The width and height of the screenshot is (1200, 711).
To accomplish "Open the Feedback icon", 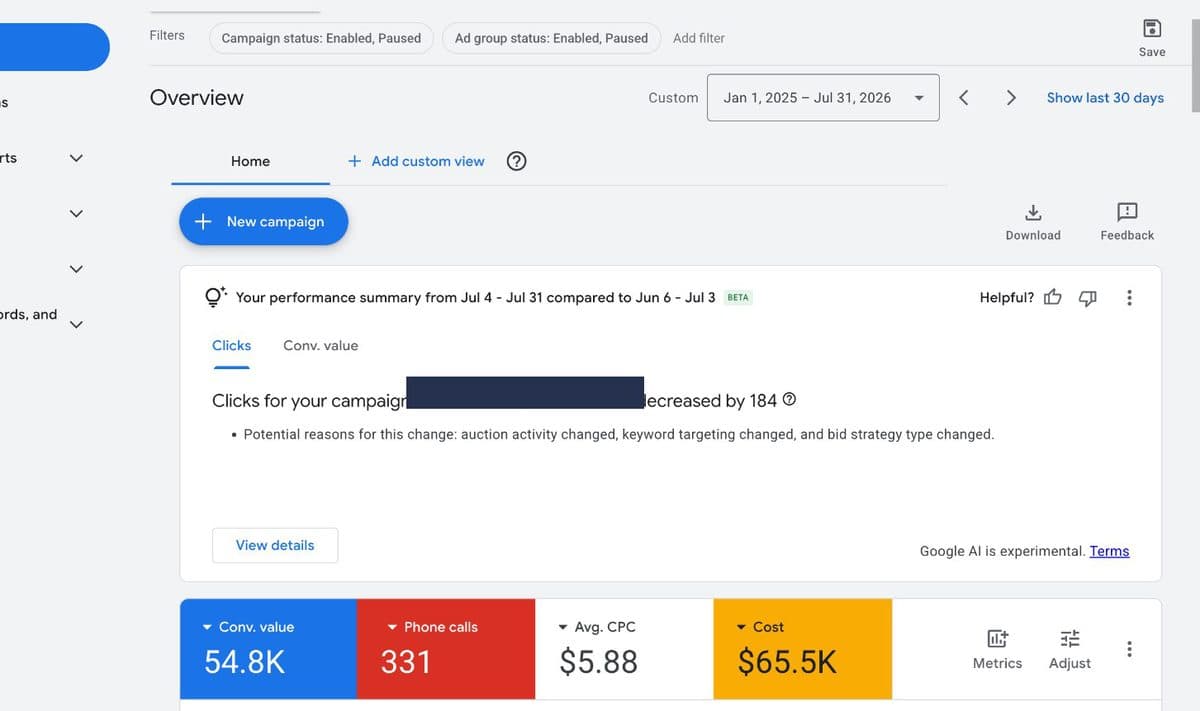I will coord(1127,212).
